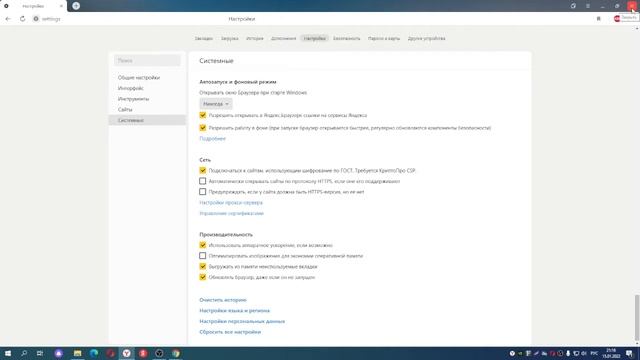Viewport: 640px width, 360px height.
Task: Open File Explorer from taskbar
Action: 78,353
